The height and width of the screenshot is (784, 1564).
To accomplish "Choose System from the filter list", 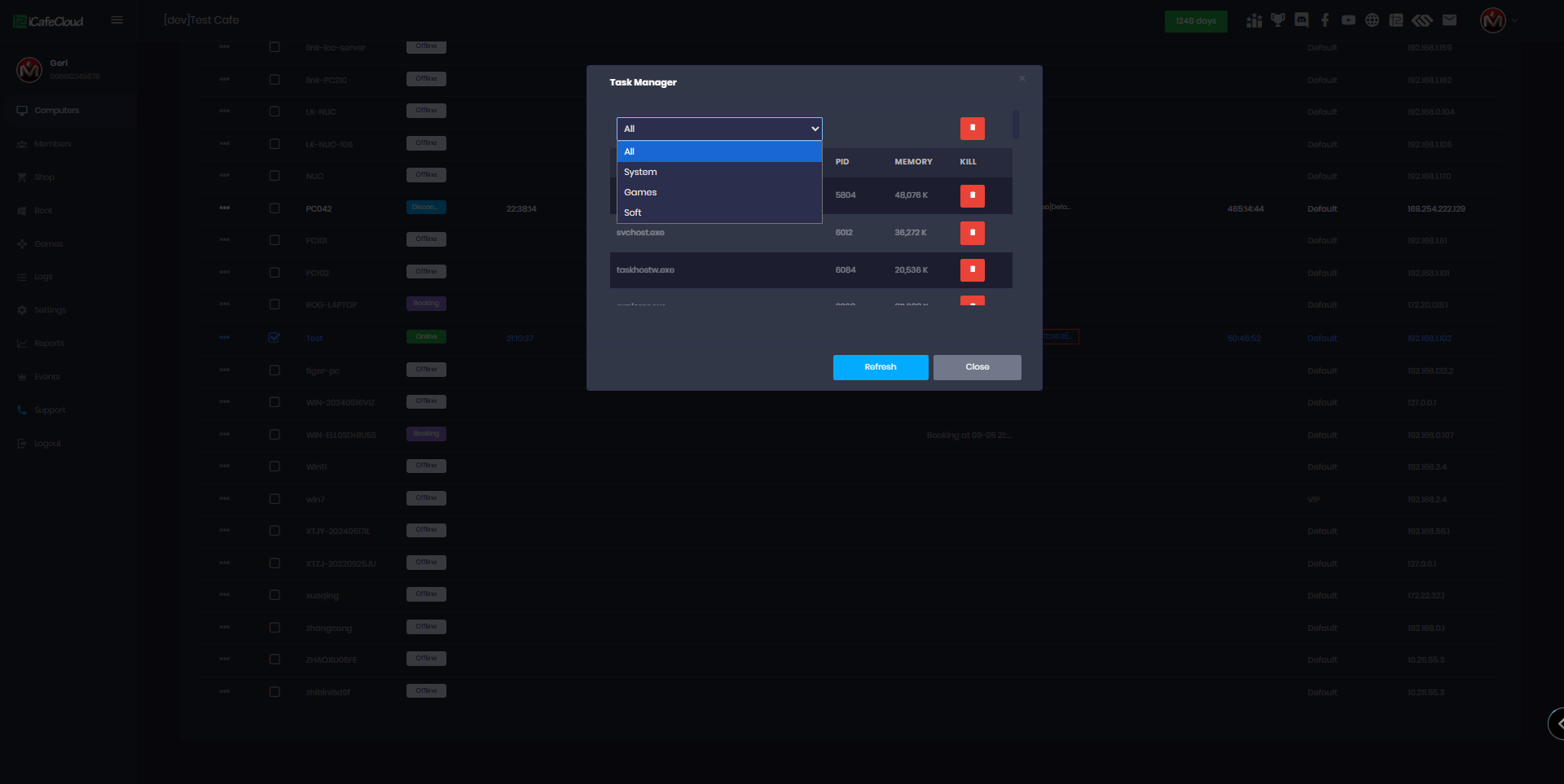I will tap(640, 172).
